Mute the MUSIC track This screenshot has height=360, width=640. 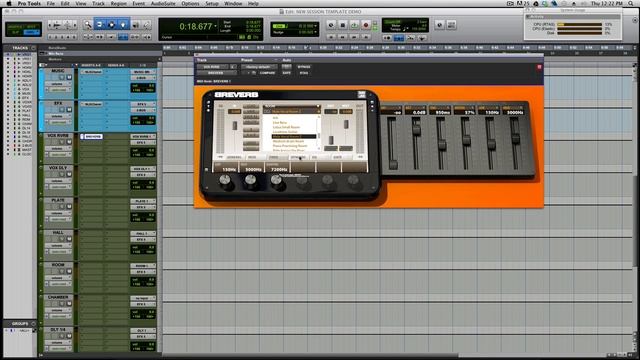point(69,77)
